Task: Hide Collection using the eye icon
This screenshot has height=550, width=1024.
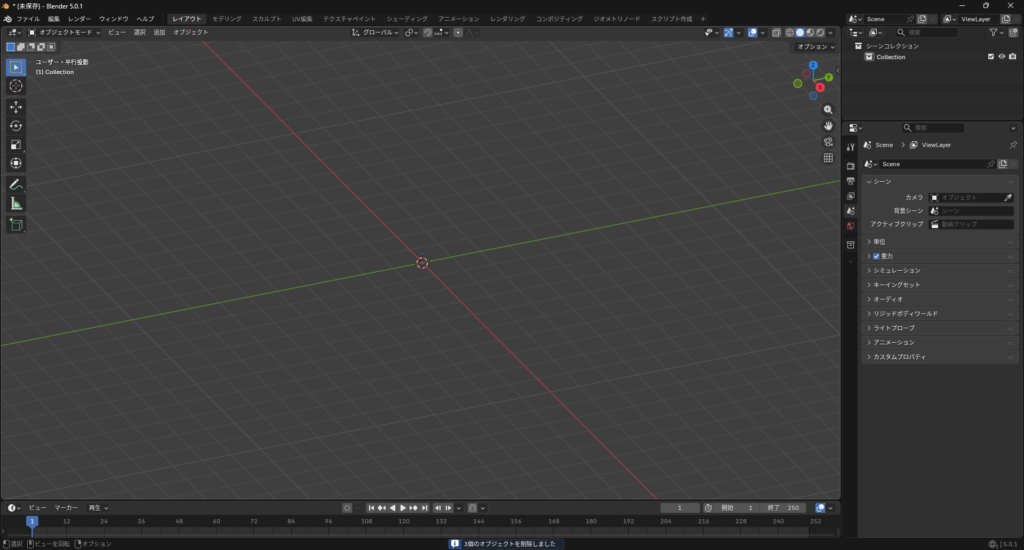Action: click(x=1001, y=57)
